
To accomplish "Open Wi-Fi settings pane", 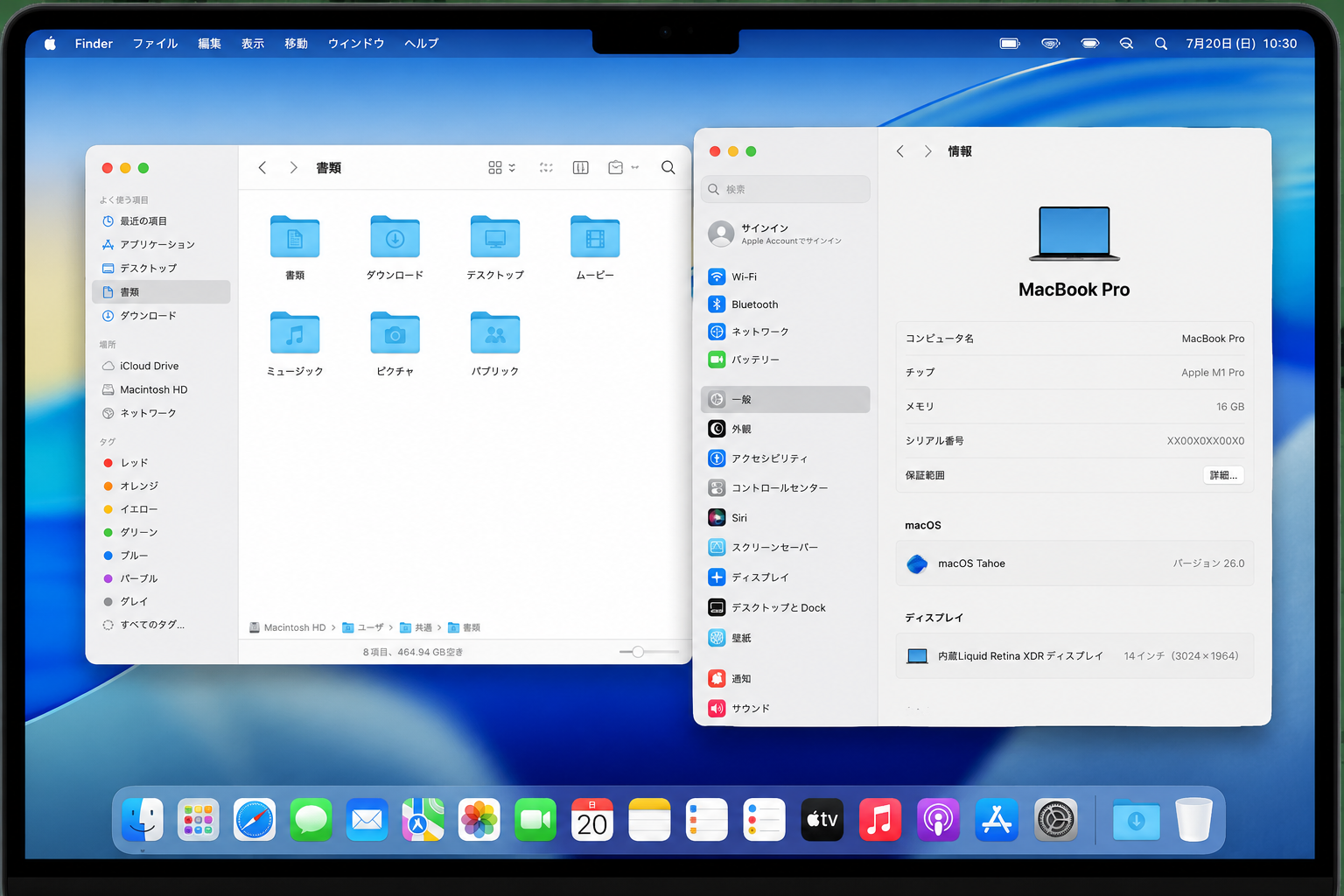I will click(x=786, y=276).
